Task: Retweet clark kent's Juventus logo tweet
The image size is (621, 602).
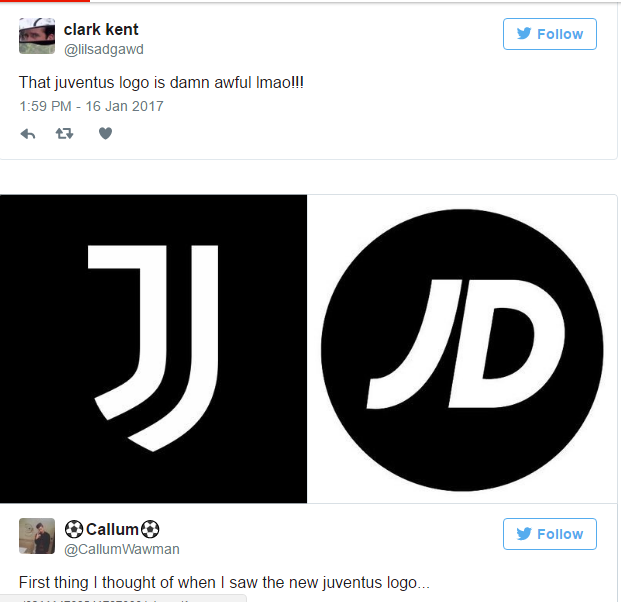Action: pos(64,133)
